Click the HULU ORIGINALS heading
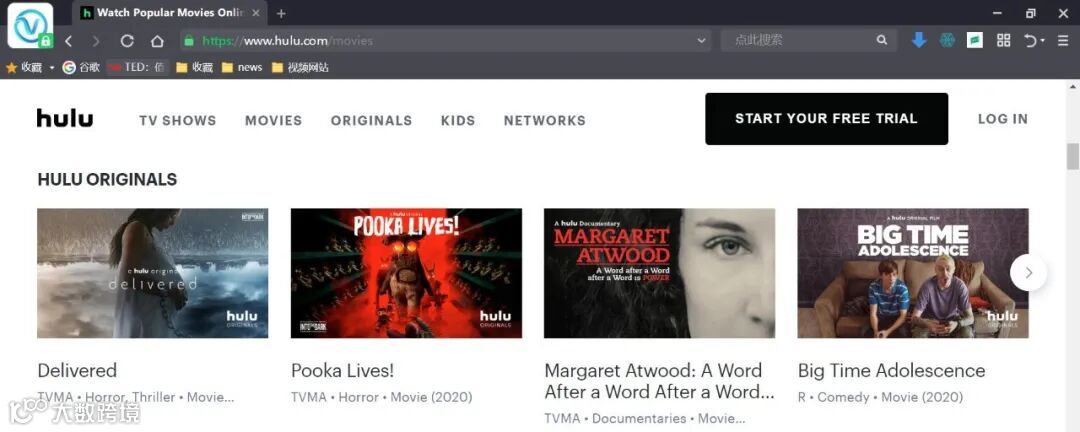This screenshot has width=1080, height=432. pos(107,180)
